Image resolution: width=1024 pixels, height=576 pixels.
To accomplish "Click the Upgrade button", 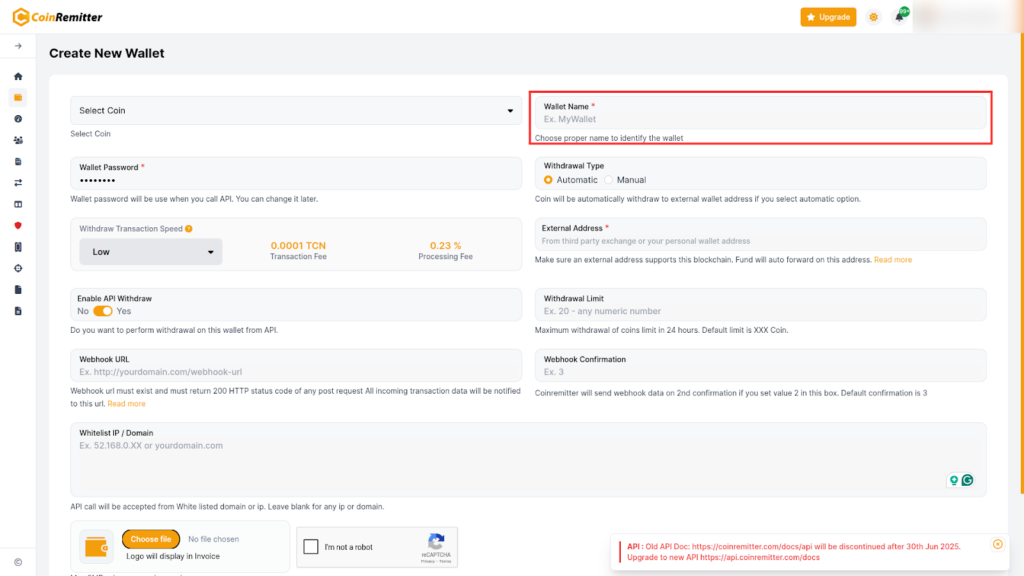I will [828, 17].
